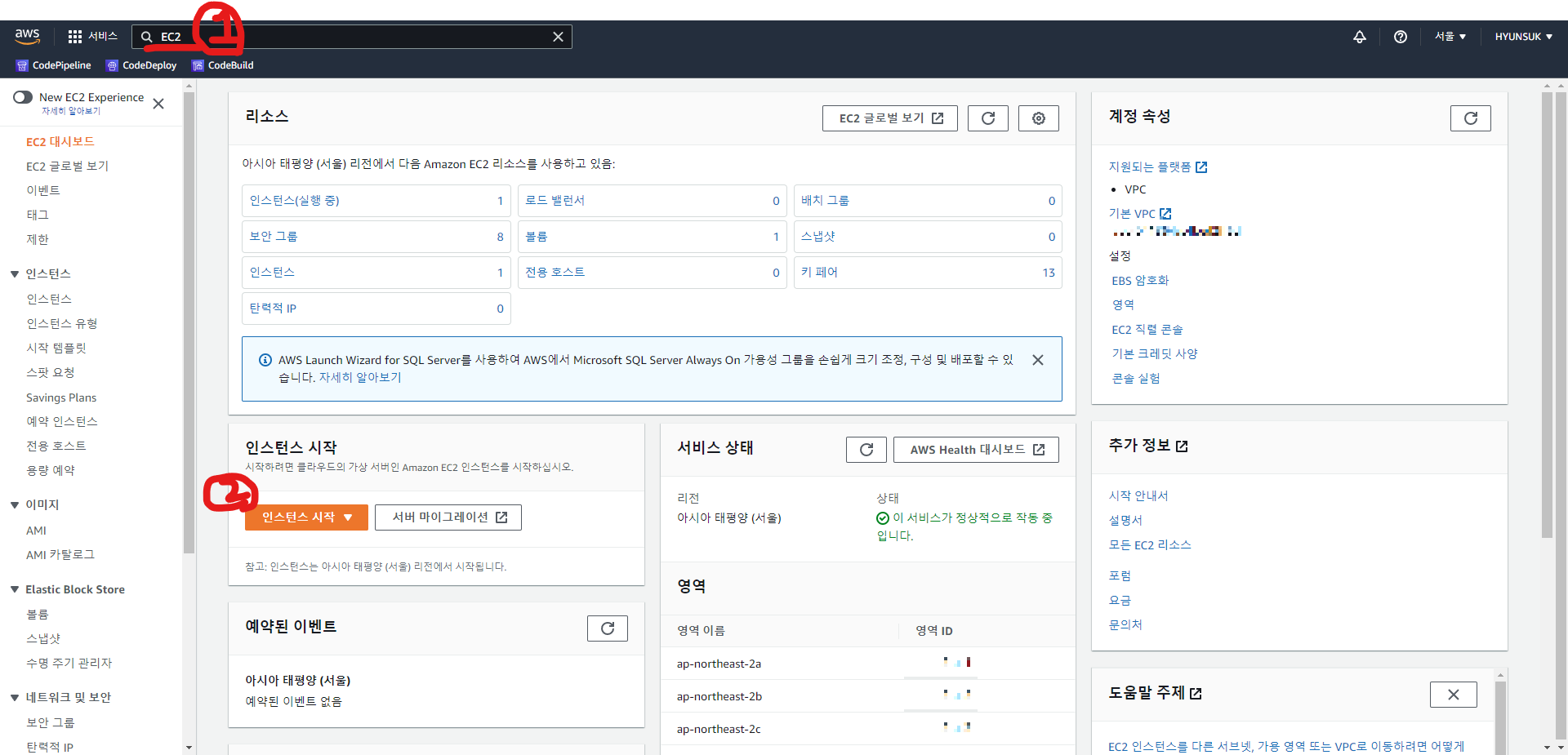Select 이벤트 in the sidebar

(43, 190)
